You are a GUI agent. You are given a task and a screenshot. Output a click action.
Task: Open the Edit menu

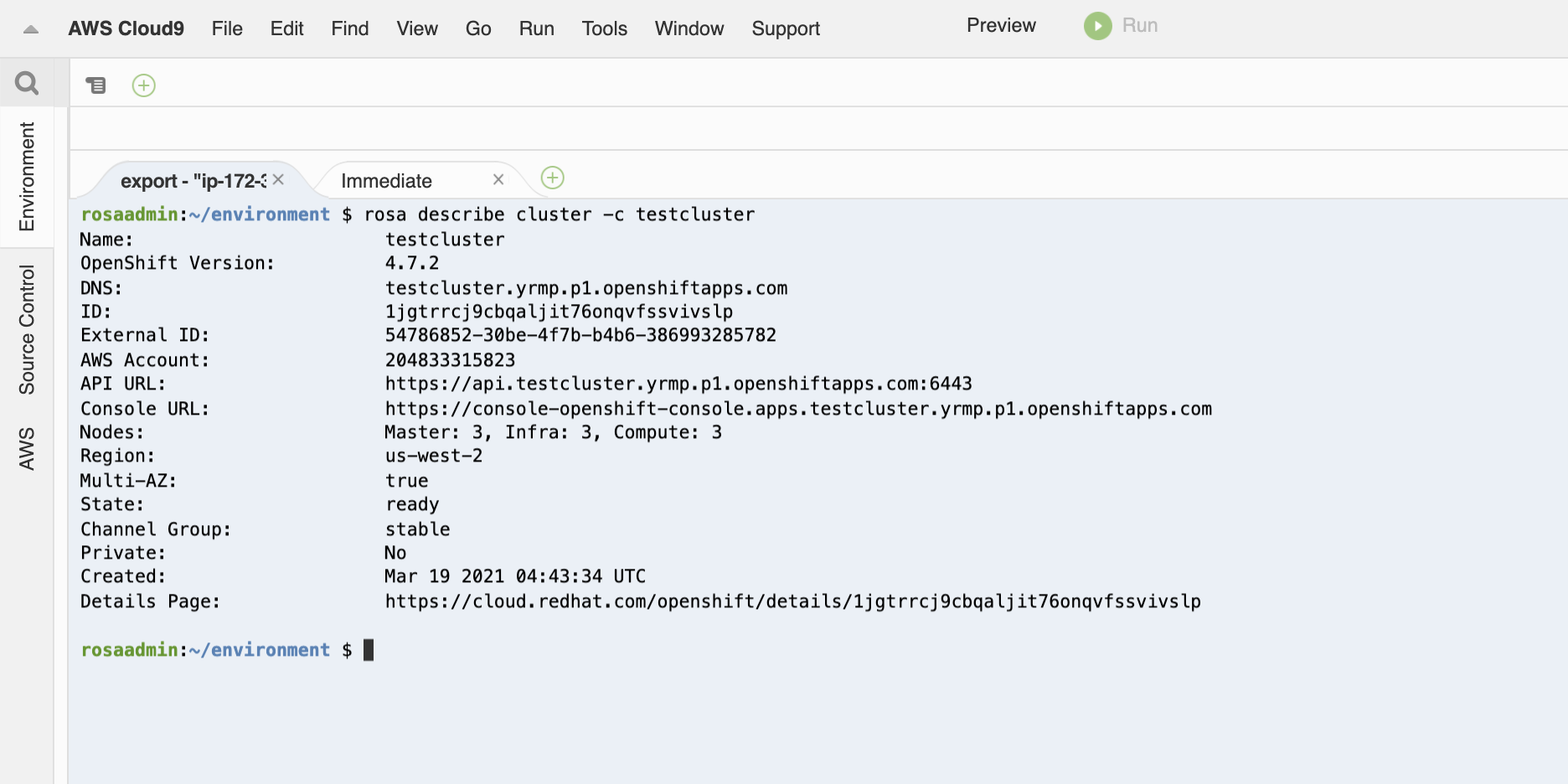tap(286, 28)
